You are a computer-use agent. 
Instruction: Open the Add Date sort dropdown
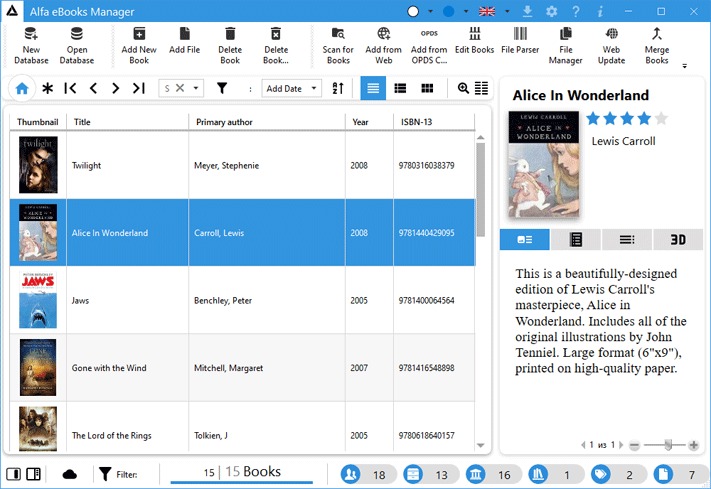tap(292, 88)
